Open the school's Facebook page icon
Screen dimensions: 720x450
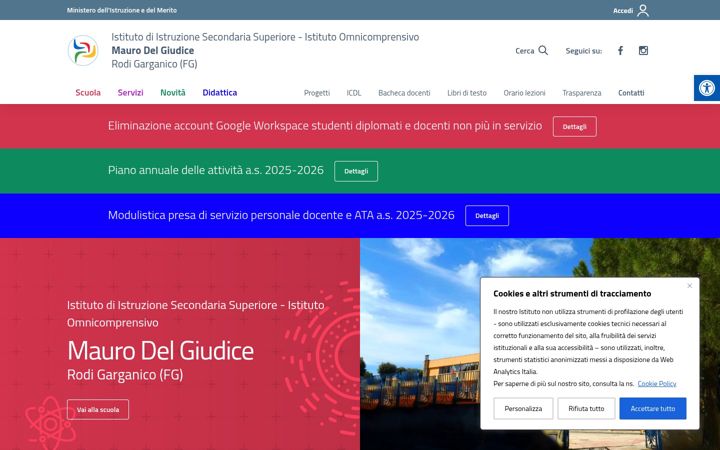[620, 51]
